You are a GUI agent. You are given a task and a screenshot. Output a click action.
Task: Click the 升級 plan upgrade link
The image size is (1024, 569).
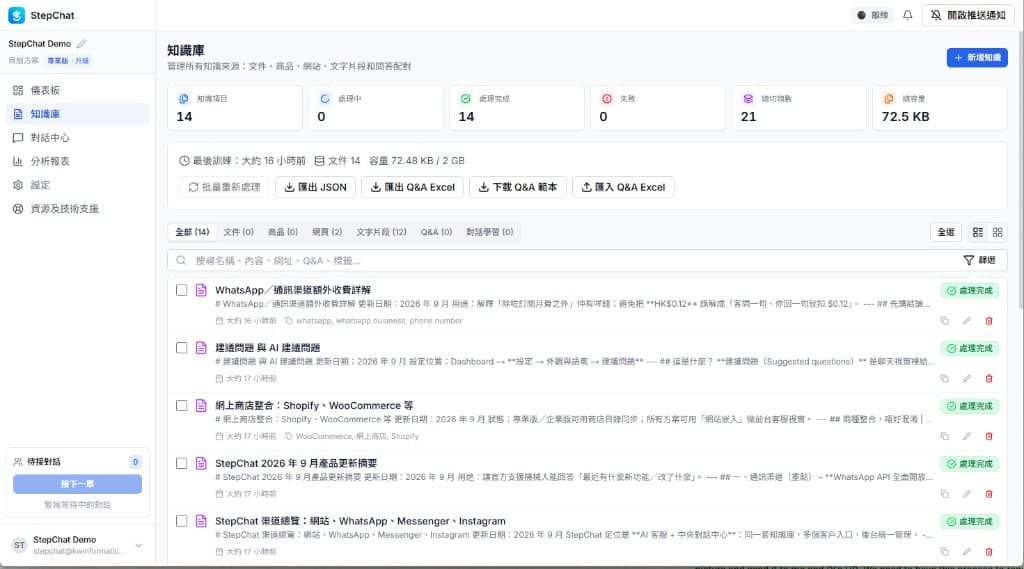point(82,61)
